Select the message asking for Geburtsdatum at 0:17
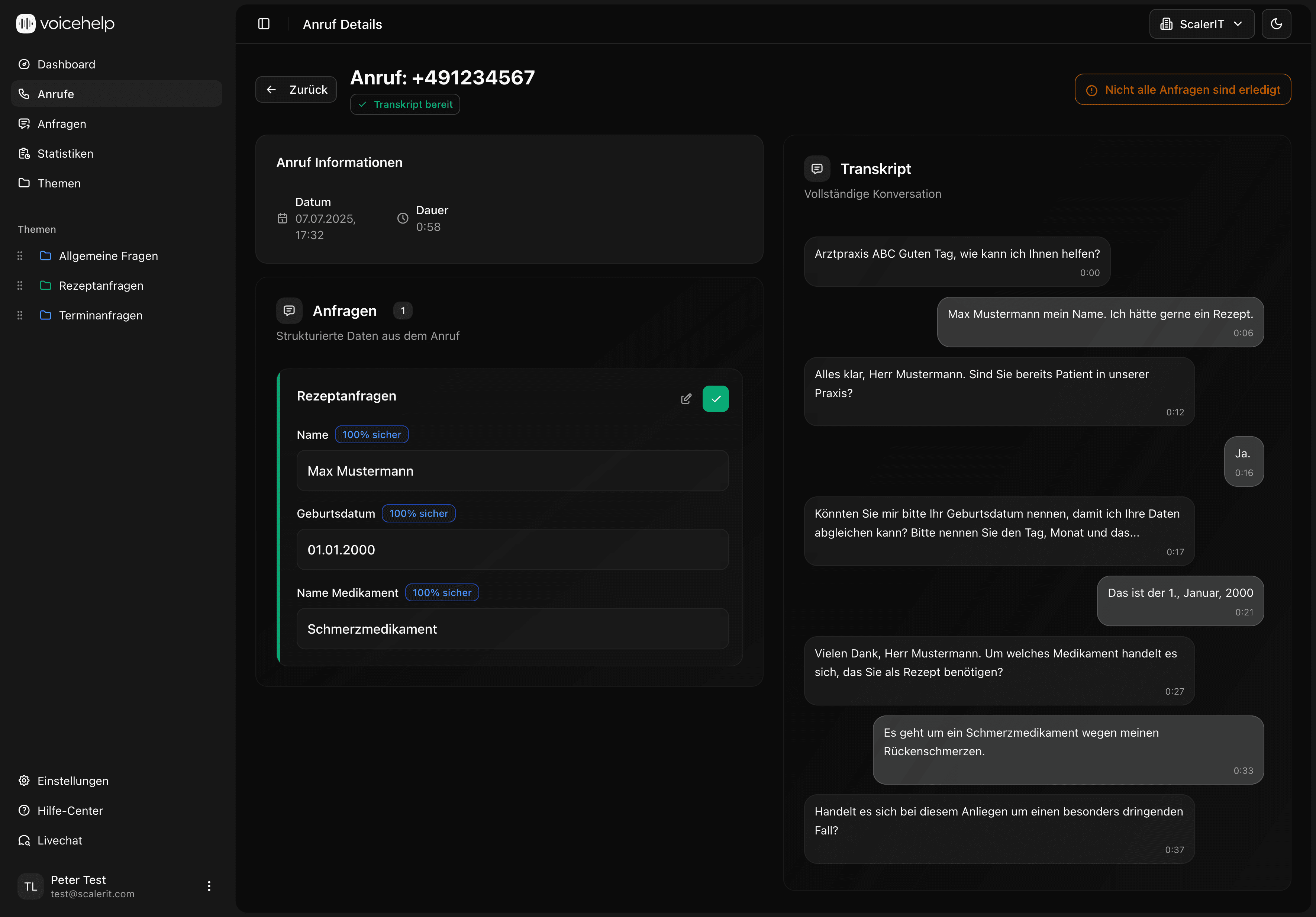Image resolution: width=1316 pixels, height=917 pixels. [x=999, y=532]
